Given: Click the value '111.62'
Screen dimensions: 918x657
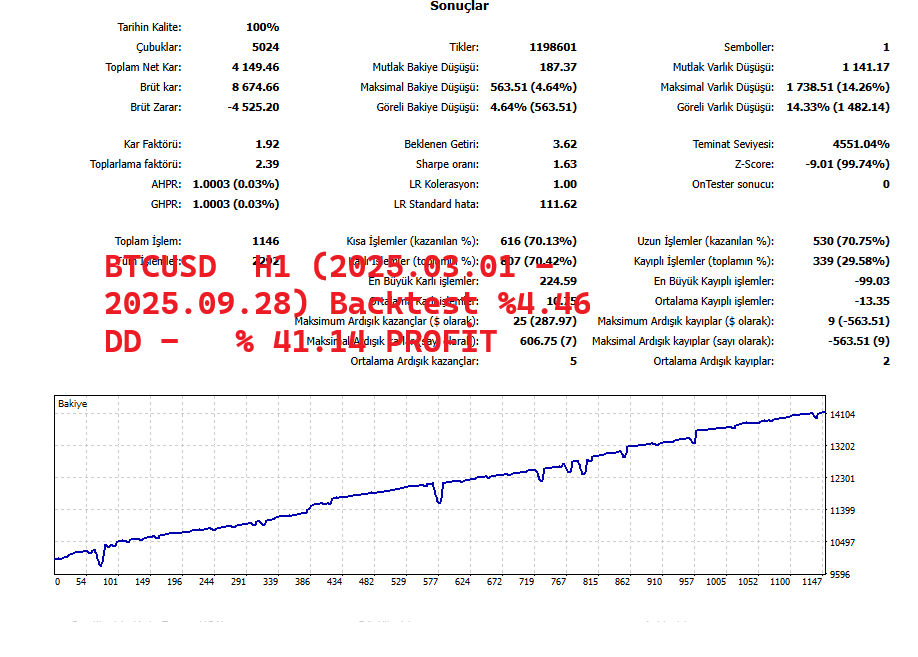Looking at the screenshot, I should 558,204.
